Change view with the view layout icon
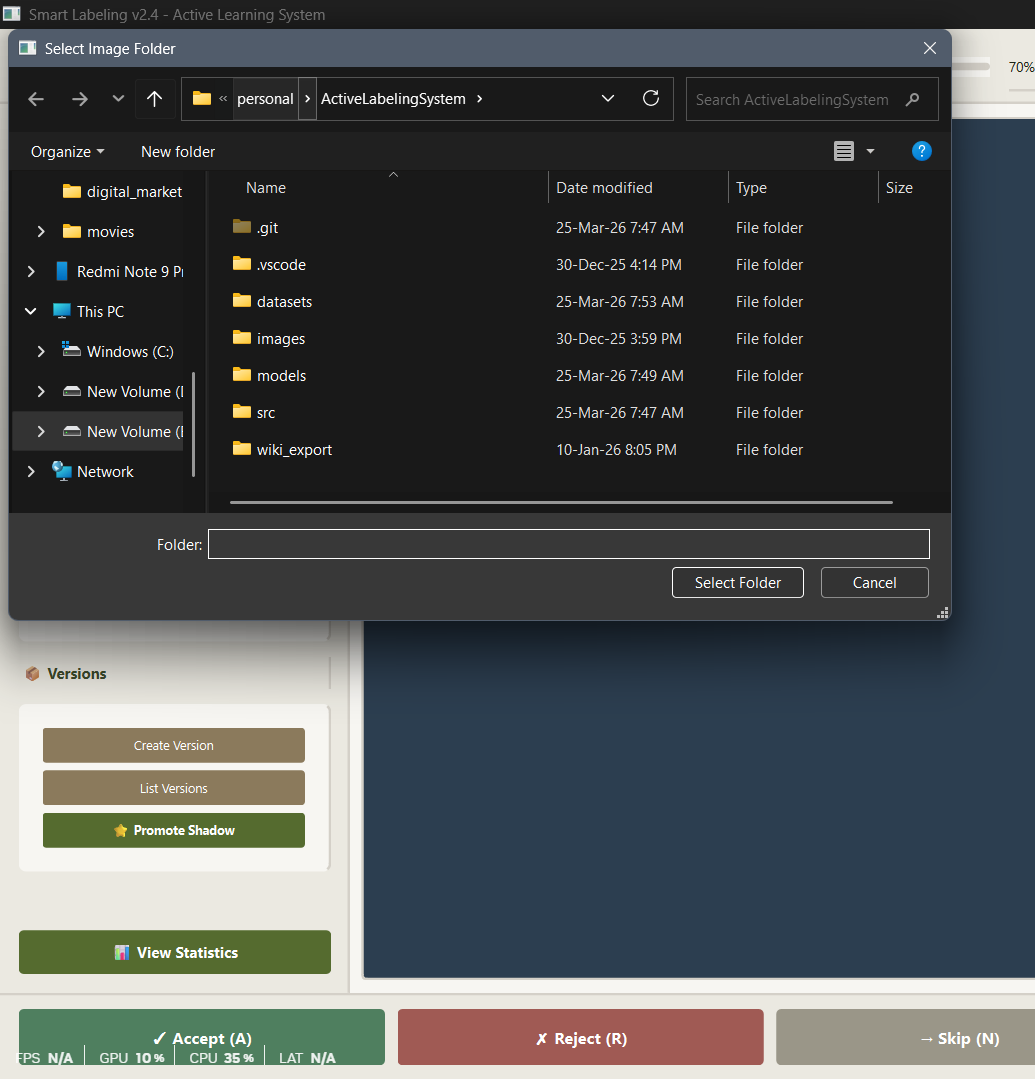This screenshot has width=1035, height=1079. point(844,151)
